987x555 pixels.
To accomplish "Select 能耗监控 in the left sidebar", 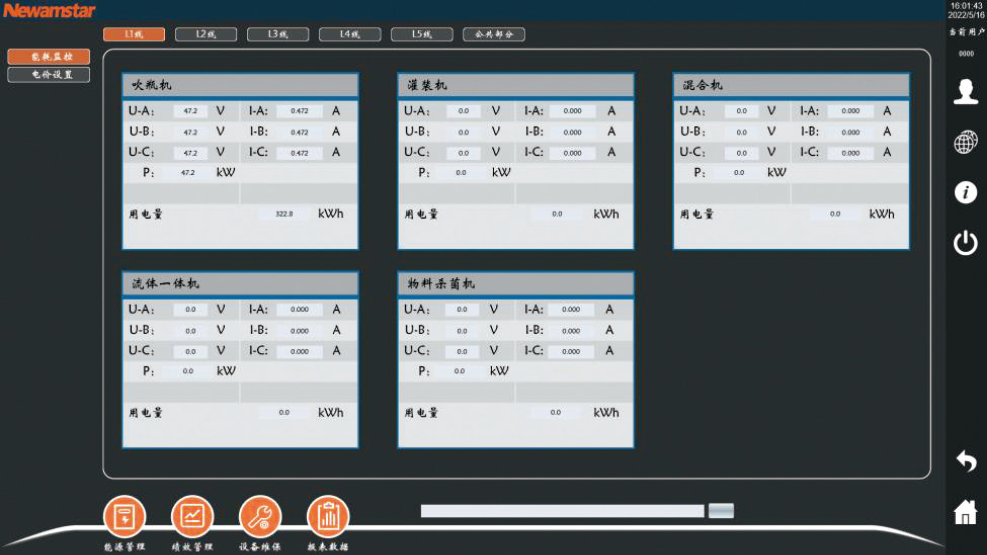I will point(49,57).
